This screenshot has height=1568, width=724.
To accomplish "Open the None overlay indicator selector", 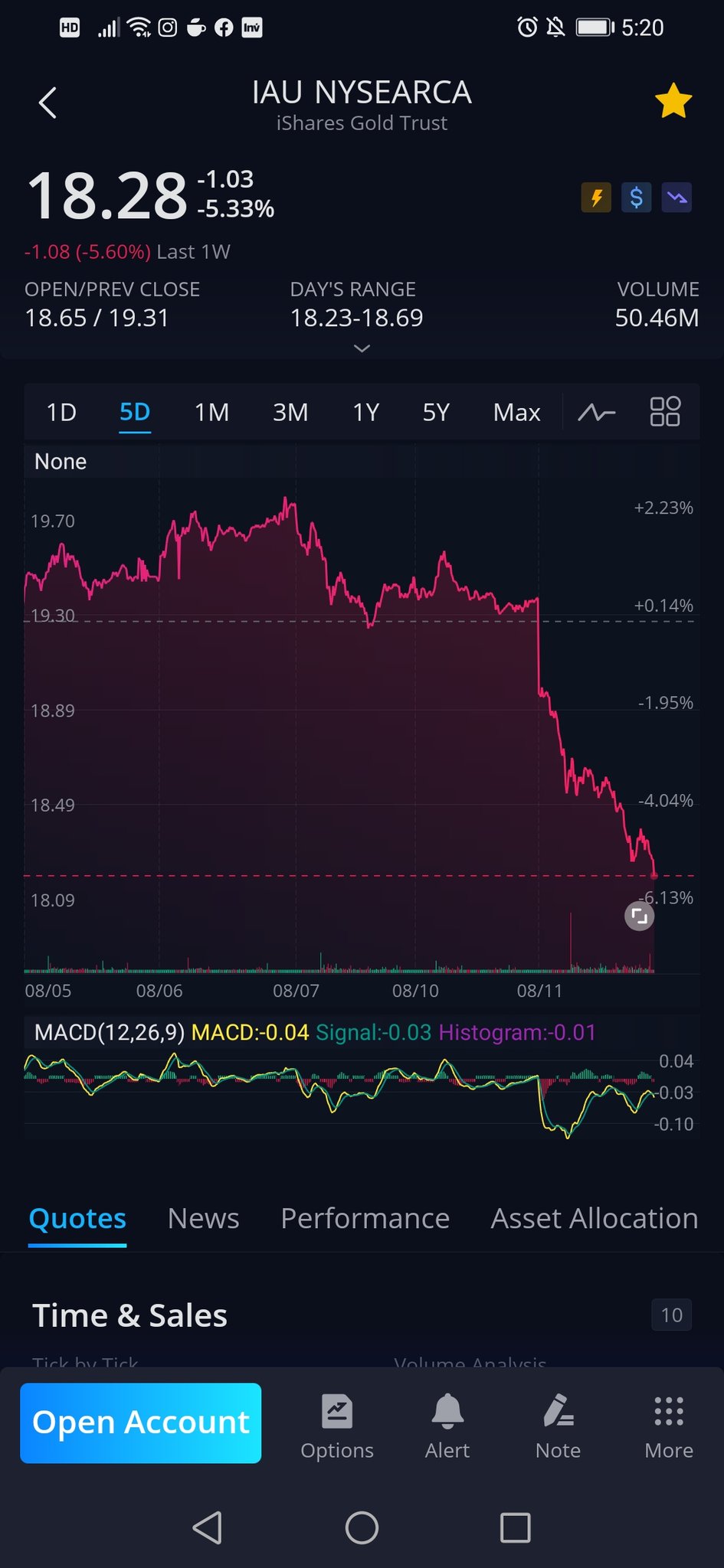I will click(x=61, y=462).
